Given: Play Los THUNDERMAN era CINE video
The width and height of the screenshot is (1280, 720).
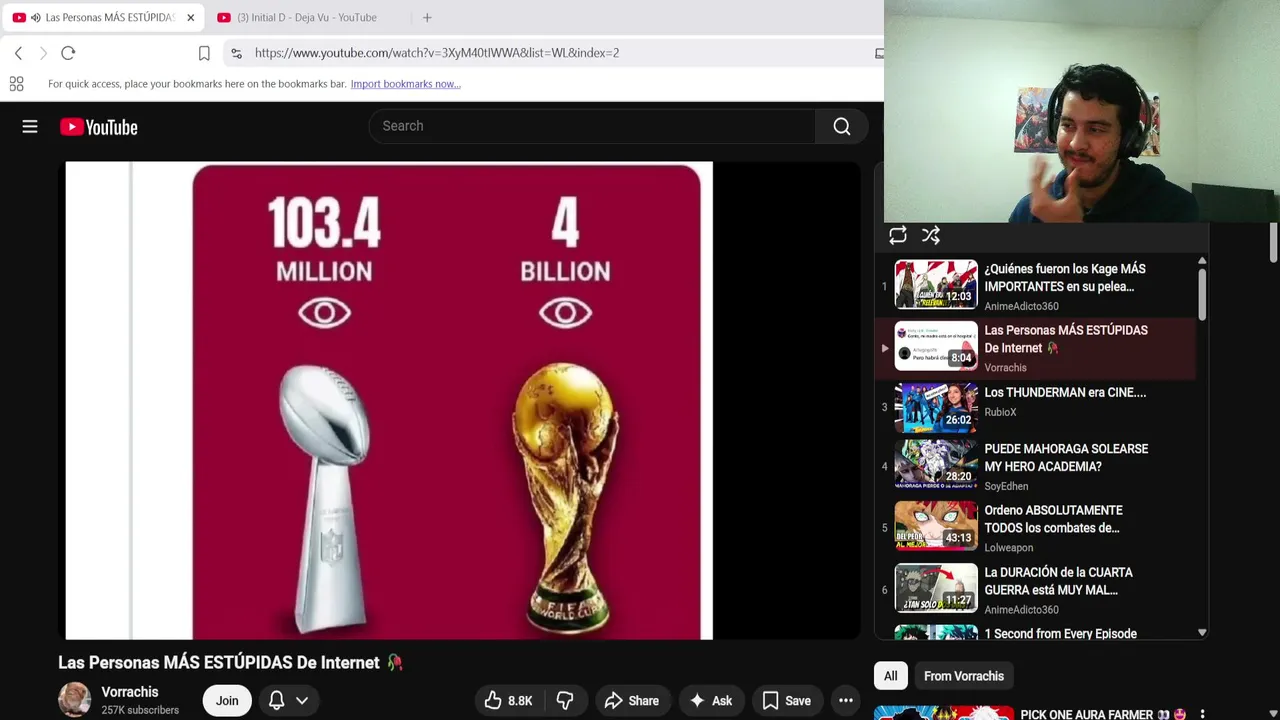Looking at the screenshot, I should pyautogui.click(x=1038, y=407).
